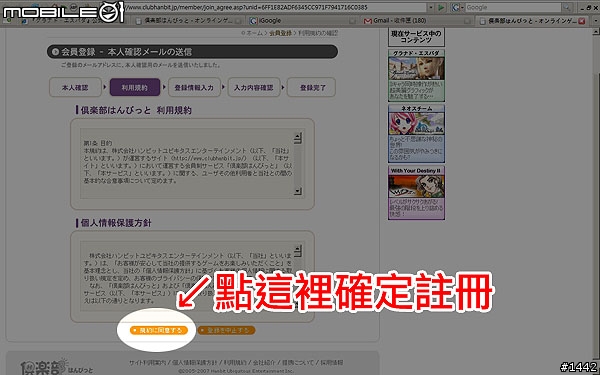Close the active 倶楽部はんびっと tab
This screenshot has height=375, width=600.
coord(582,21)
